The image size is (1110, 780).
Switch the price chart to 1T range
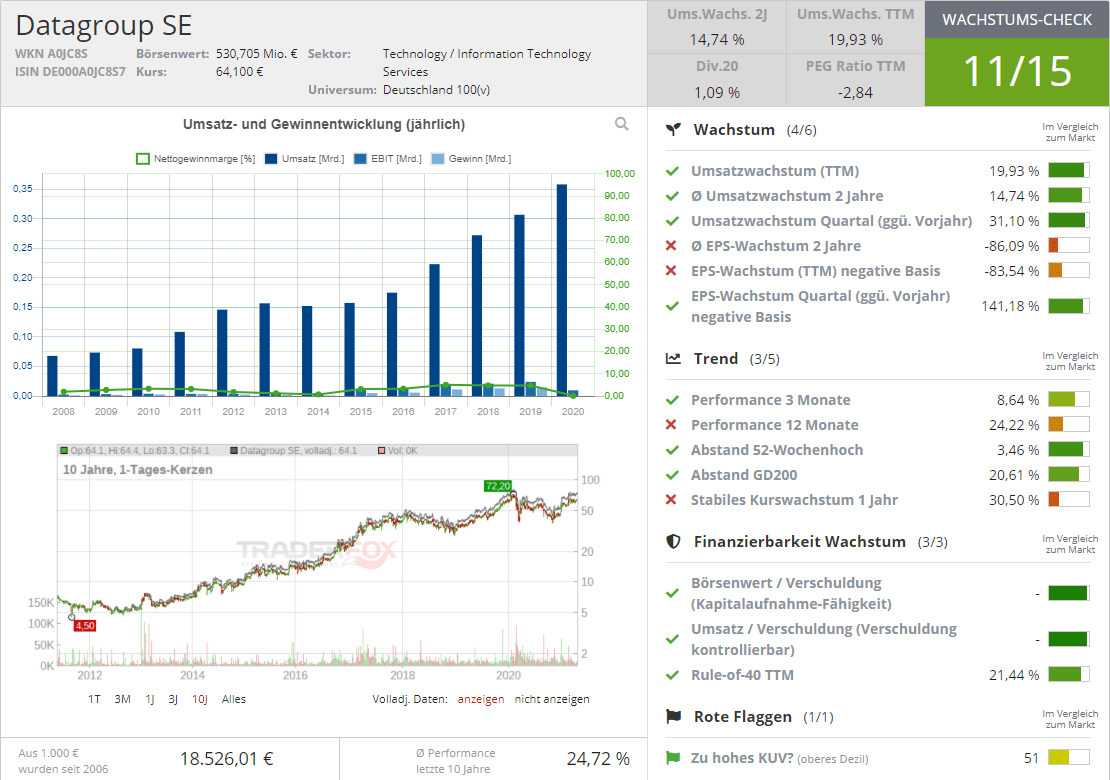tap(94, 699)
